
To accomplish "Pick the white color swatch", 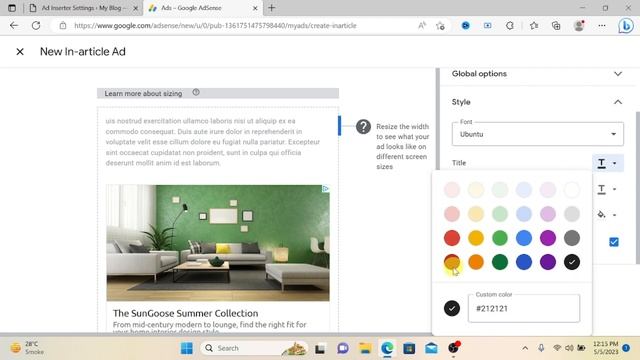I will click(572, 190).
